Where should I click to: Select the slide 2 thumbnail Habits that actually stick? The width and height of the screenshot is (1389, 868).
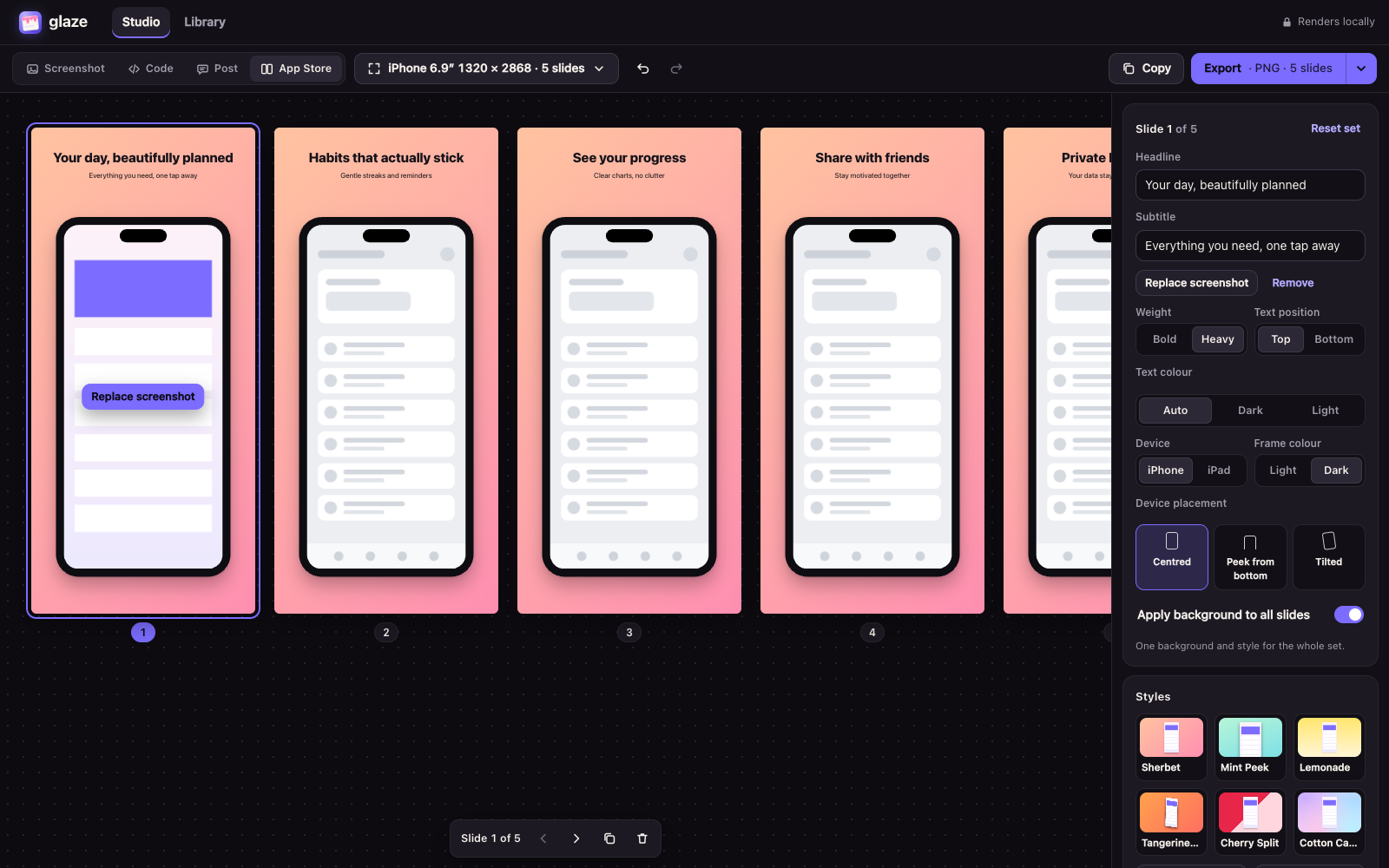pyautogui.click(x=386, y=371)
